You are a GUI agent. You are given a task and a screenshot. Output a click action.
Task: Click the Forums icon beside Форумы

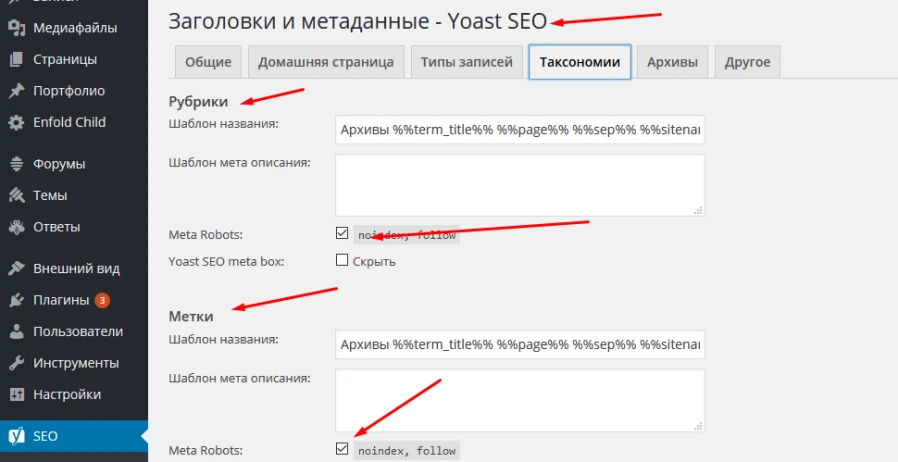tap(17, 164)
